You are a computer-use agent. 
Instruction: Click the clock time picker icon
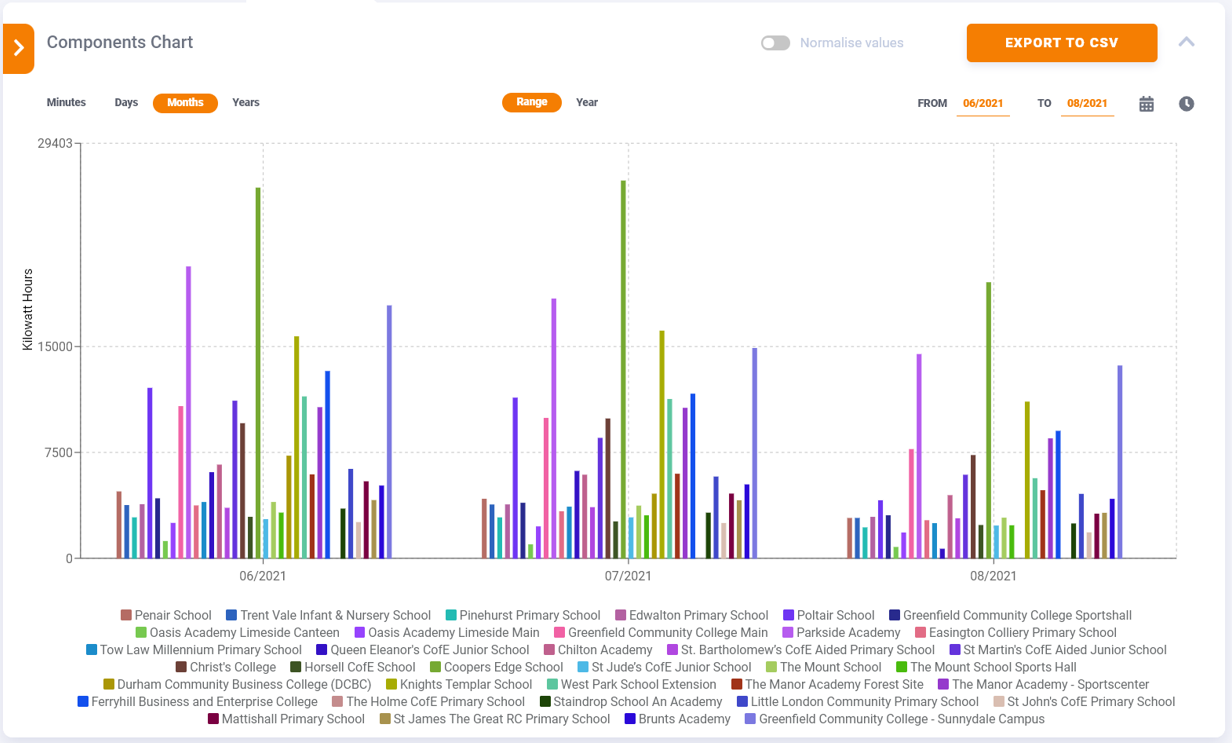pos(1186,104)
